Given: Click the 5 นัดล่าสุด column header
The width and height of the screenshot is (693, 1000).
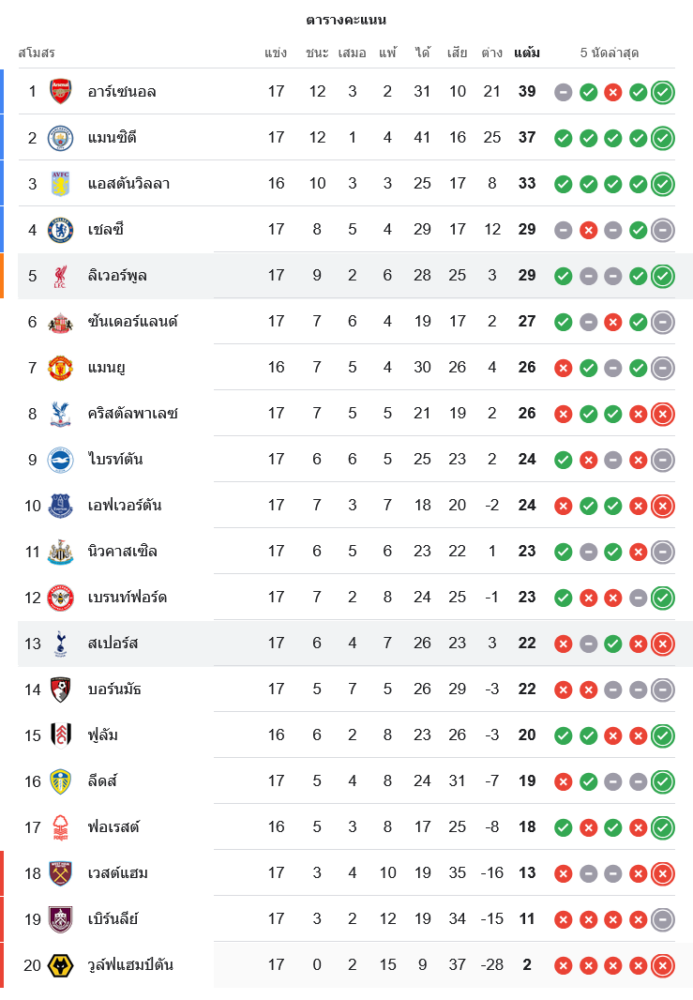Looking at the screenshot, I should (609, 53).
